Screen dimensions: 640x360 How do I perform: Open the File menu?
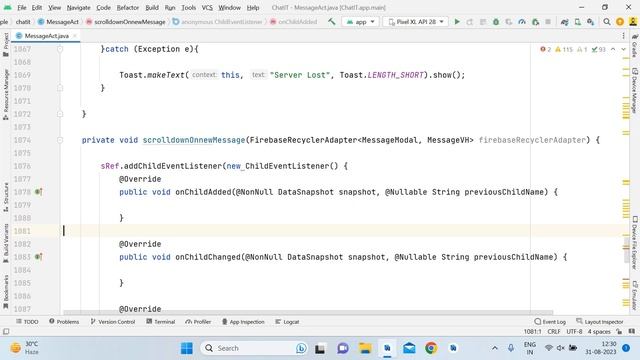coord(21,7)
